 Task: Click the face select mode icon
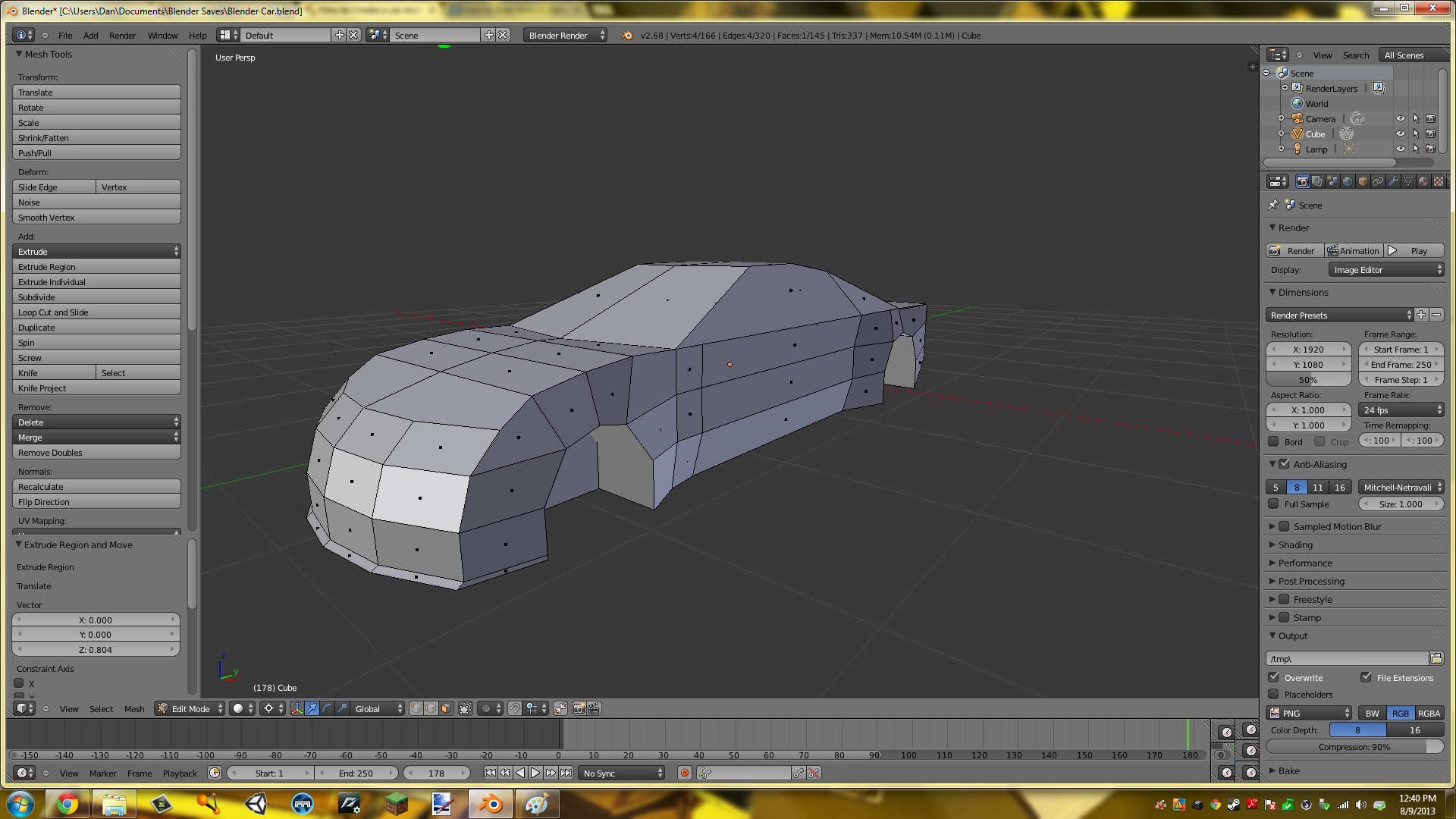tap(446, 708)
